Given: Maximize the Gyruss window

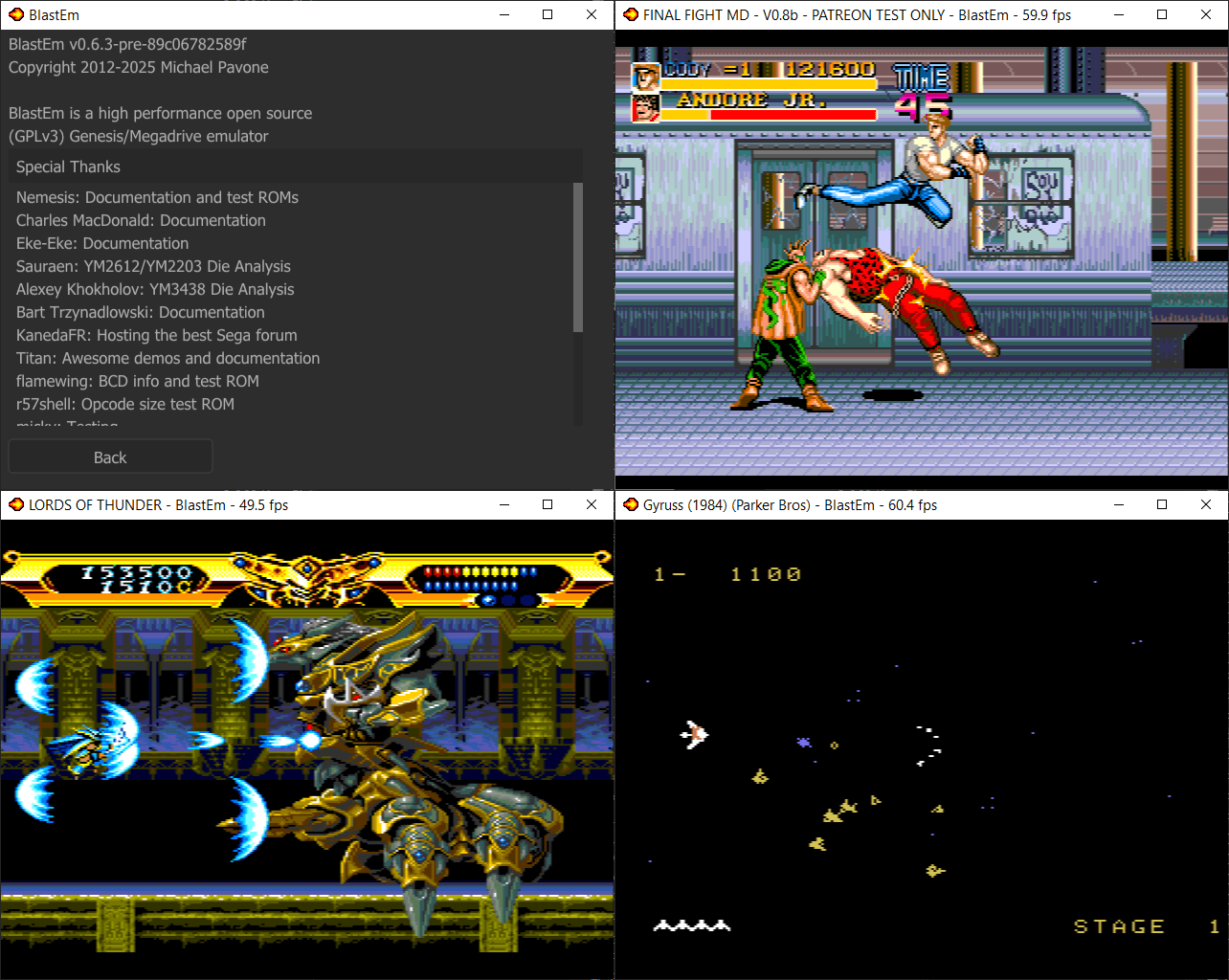Looking at the screenshot, I should click(1162, 504).
